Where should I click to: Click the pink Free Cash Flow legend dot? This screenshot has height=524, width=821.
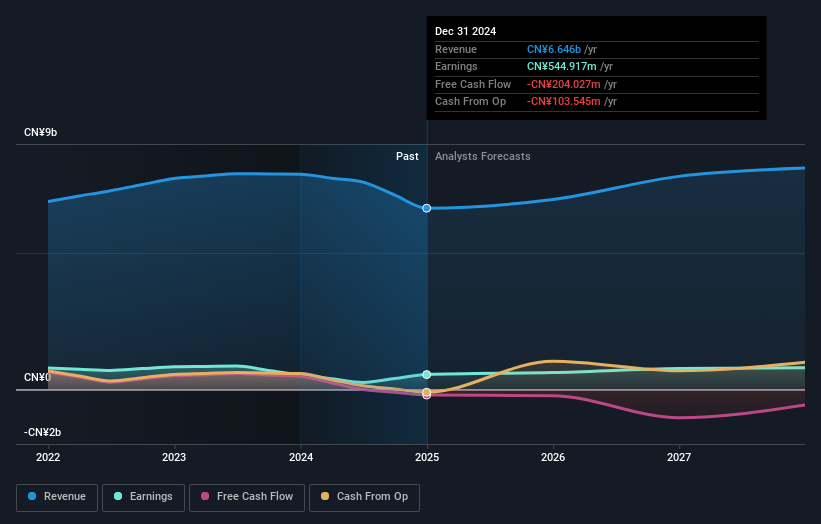[205, 496]
